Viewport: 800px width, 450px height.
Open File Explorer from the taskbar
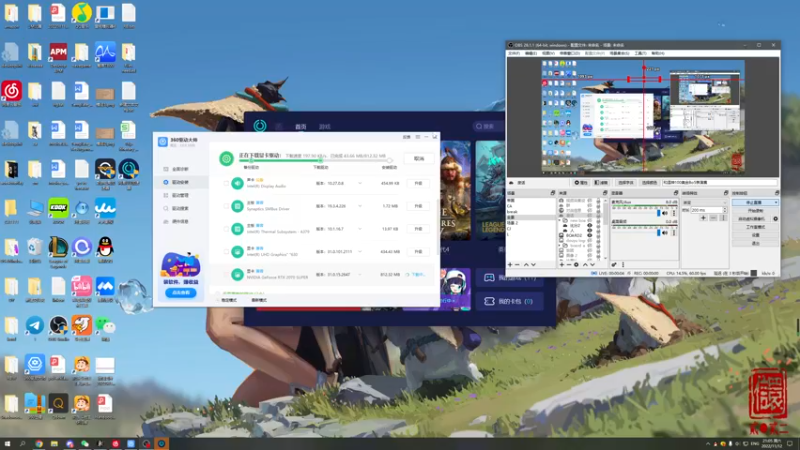54,444
